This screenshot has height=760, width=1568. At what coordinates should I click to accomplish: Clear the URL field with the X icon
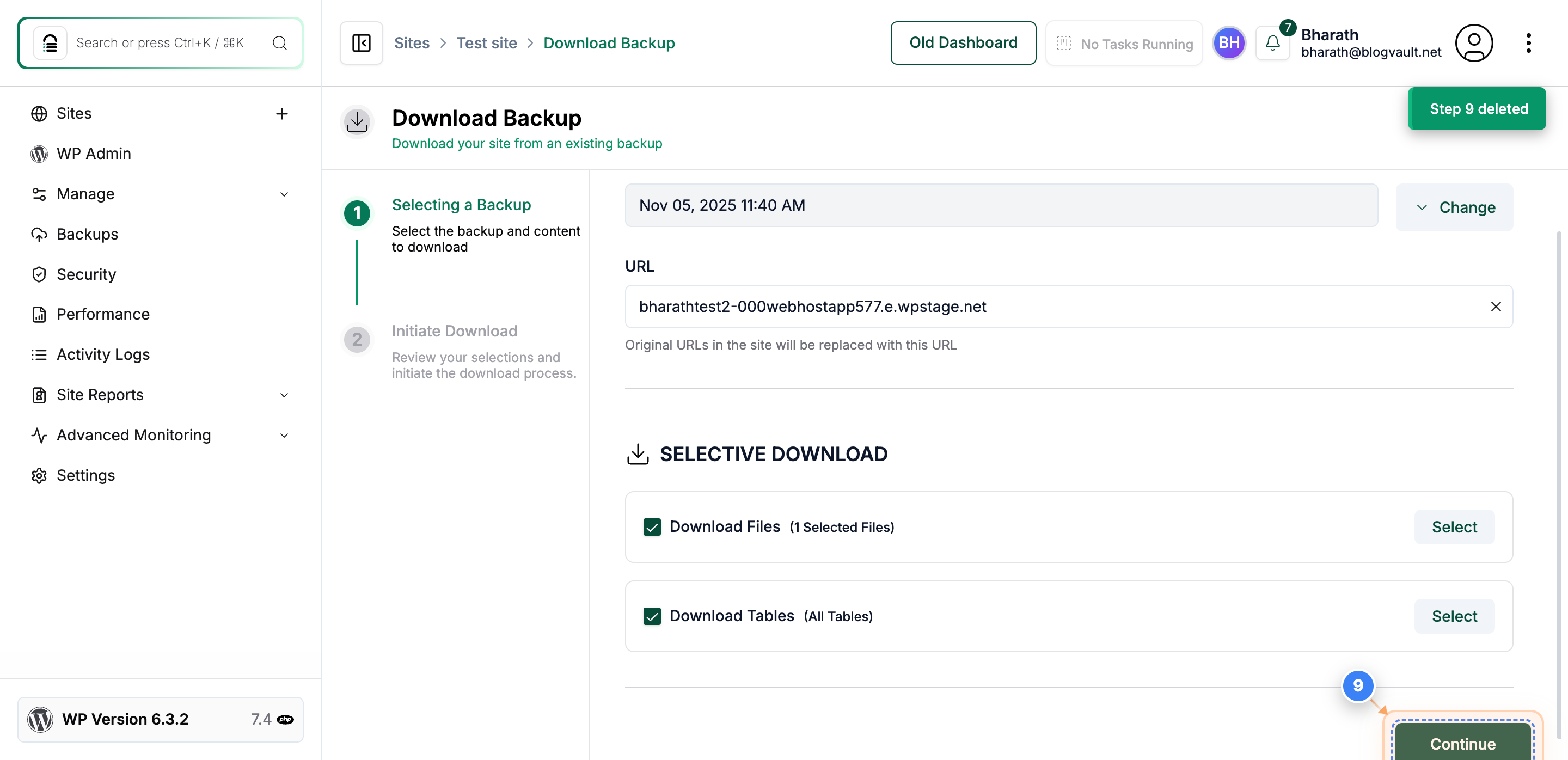point(1497,307)
